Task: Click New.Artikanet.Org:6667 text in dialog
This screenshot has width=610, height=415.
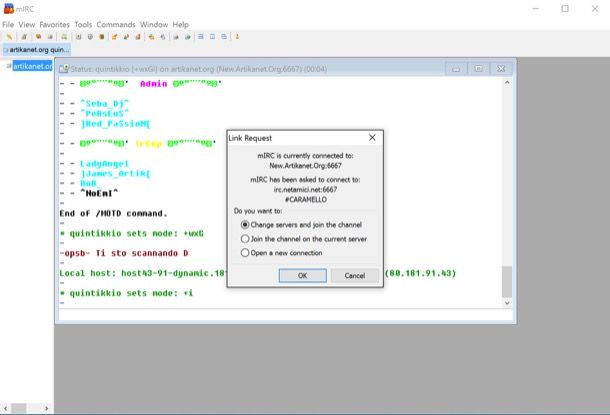Action: pos(305,165)
